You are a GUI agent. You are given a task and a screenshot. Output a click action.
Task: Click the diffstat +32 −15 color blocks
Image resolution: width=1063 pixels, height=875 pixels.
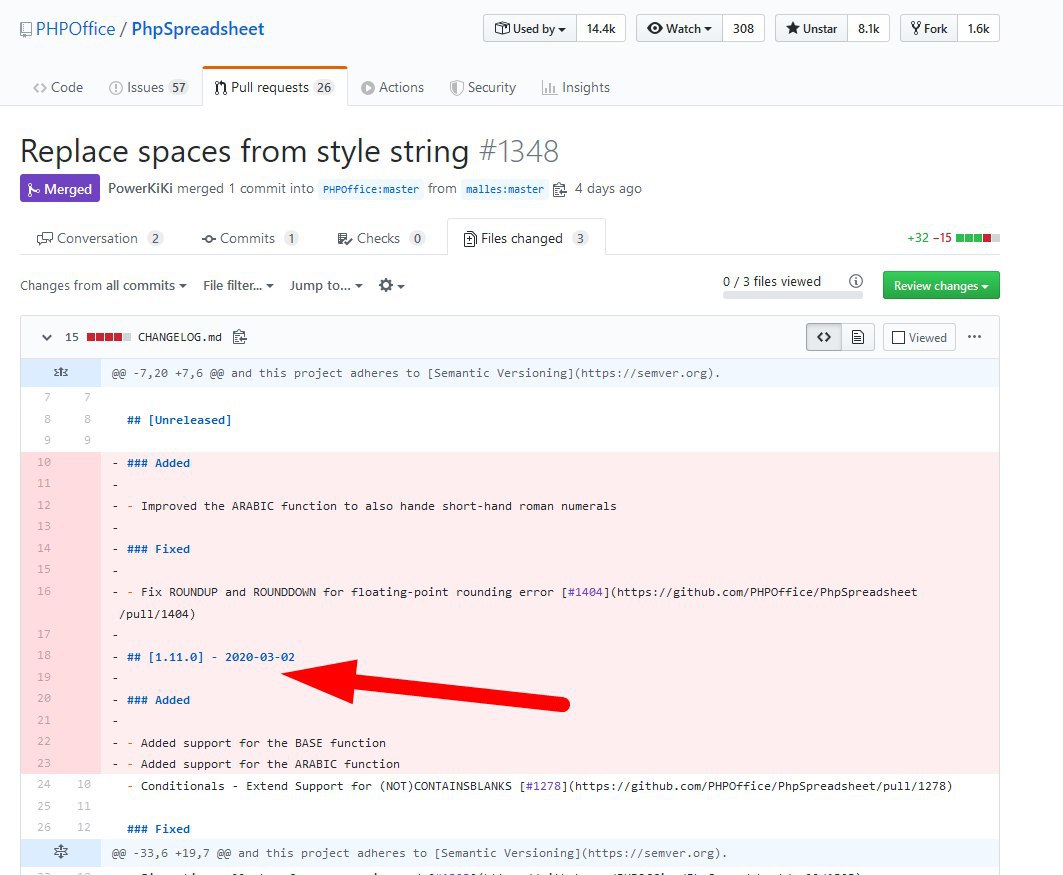pyautogui.click(x=978, y=238)
